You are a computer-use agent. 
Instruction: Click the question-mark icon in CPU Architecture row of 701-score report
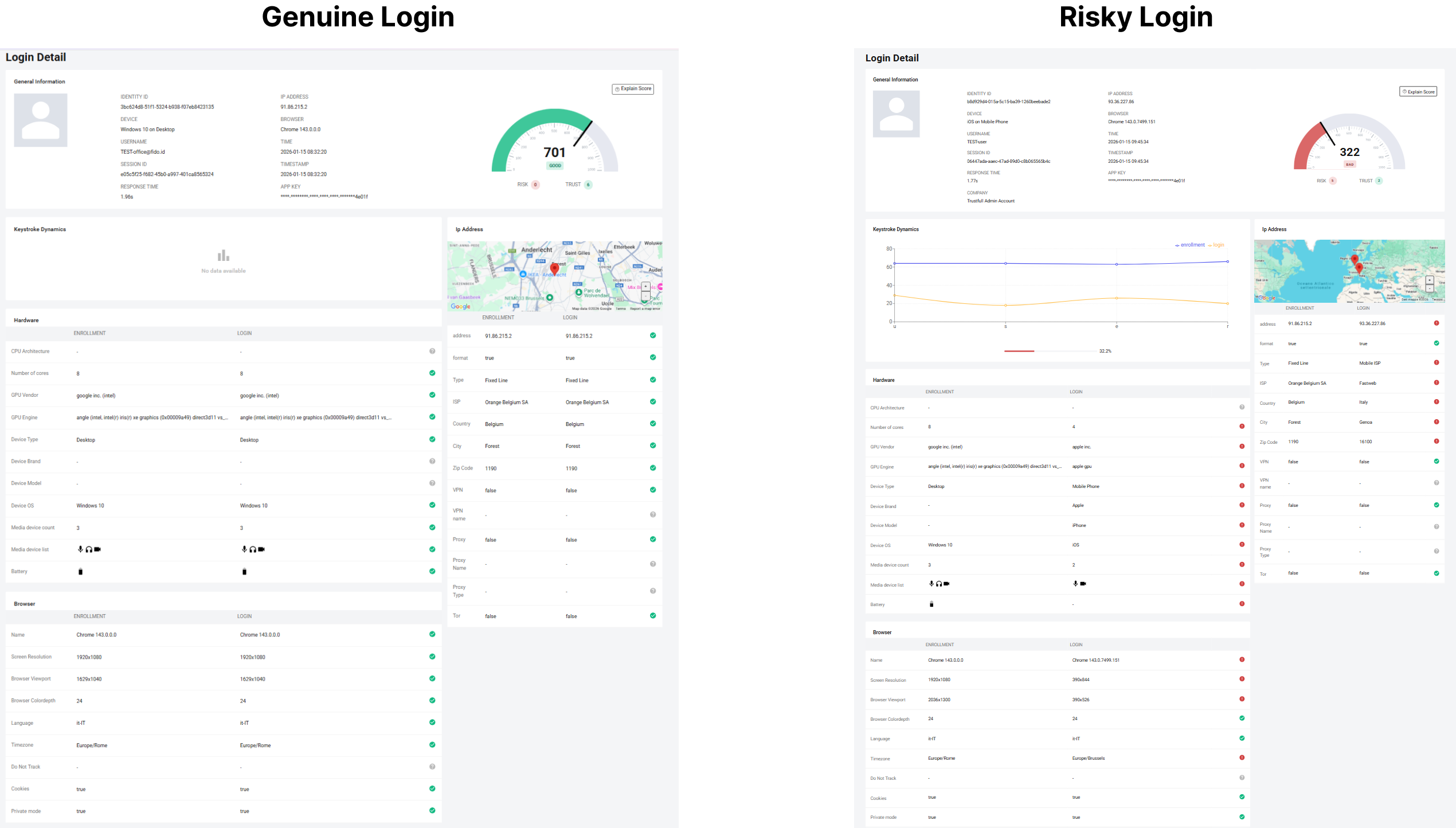tap(432, 351)
